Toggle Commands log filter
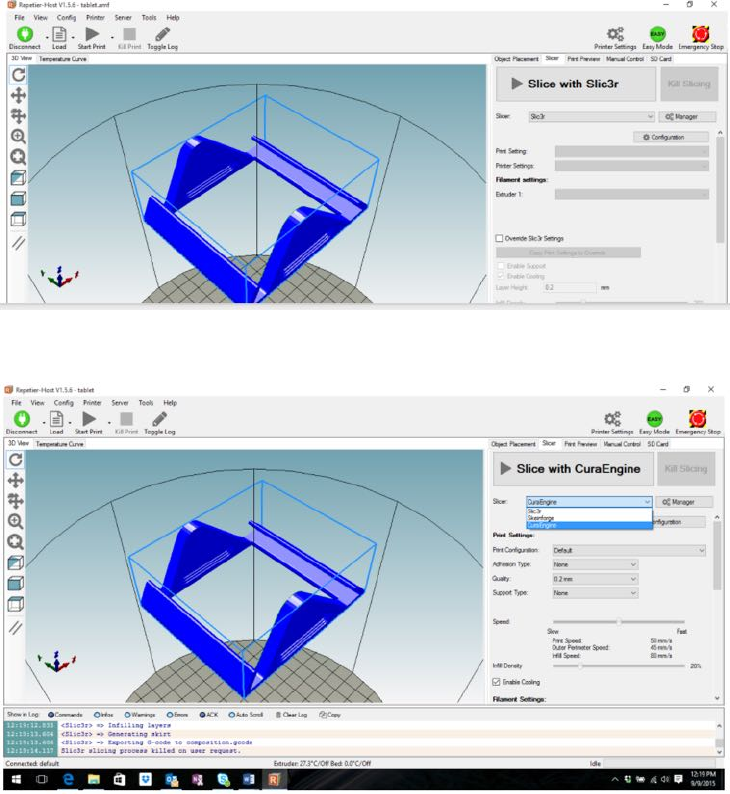 click(x=65, y=715)
